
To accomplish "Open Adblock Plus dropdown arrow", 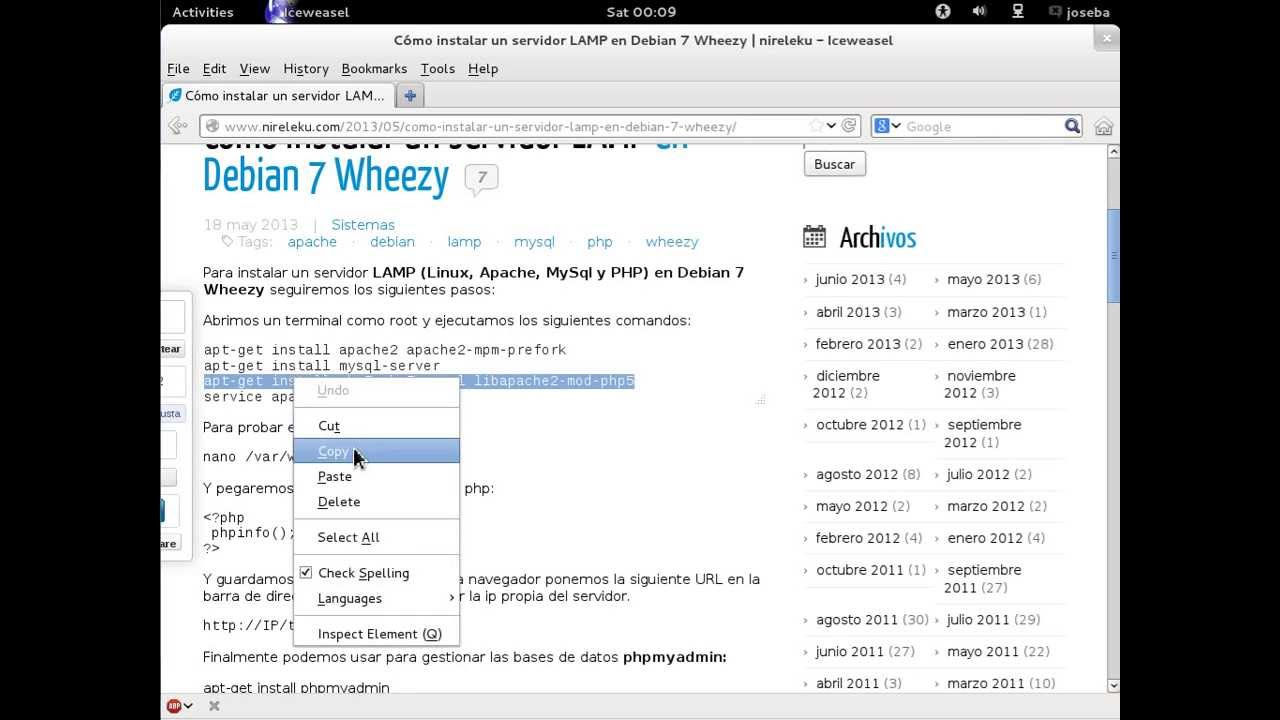I will tap(188, 706).
